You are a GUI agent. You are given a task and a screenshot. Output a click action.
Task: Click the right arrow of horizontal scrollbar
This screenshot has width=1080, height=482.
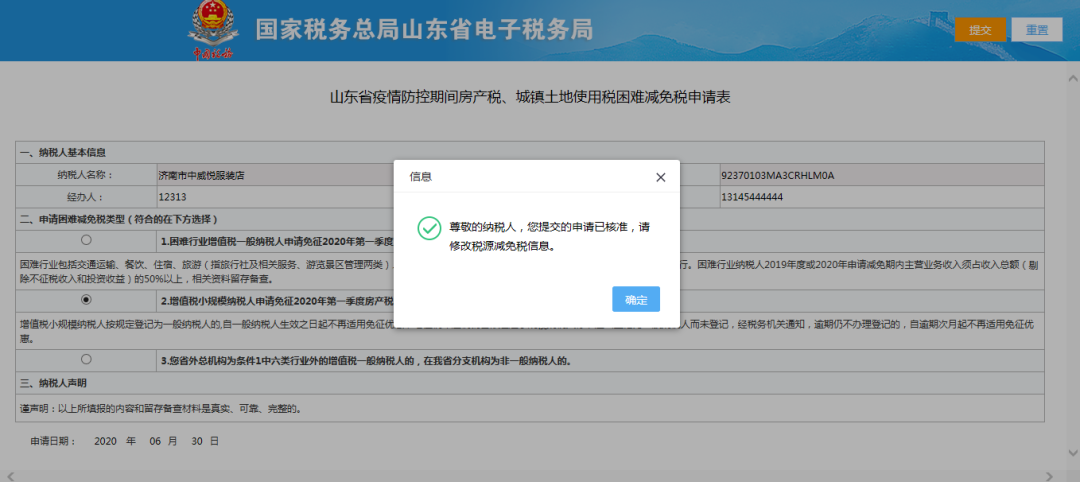(1049, 476)
